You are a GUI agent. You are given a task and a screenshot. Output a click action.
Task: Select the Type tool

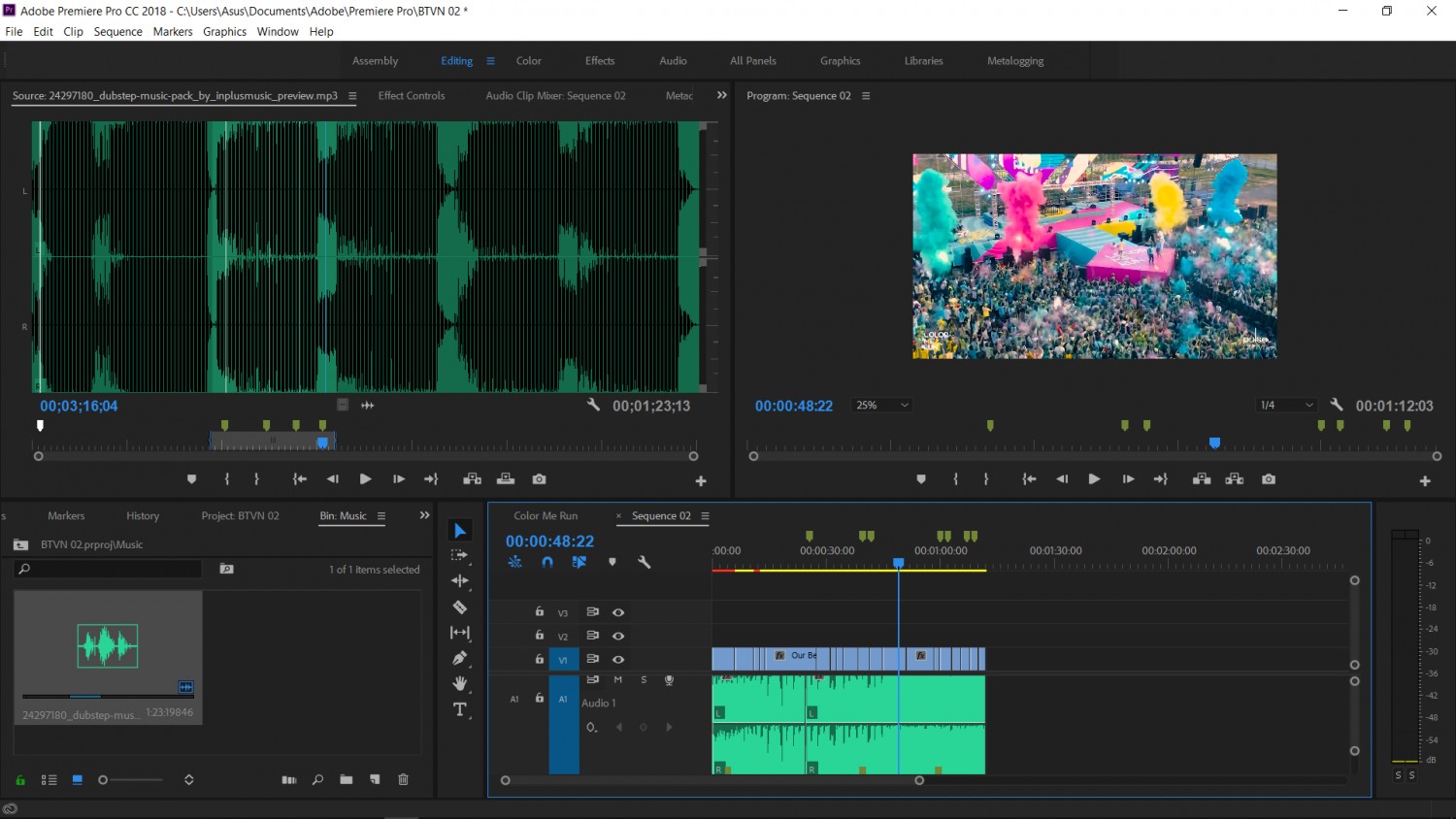(460, 709)
